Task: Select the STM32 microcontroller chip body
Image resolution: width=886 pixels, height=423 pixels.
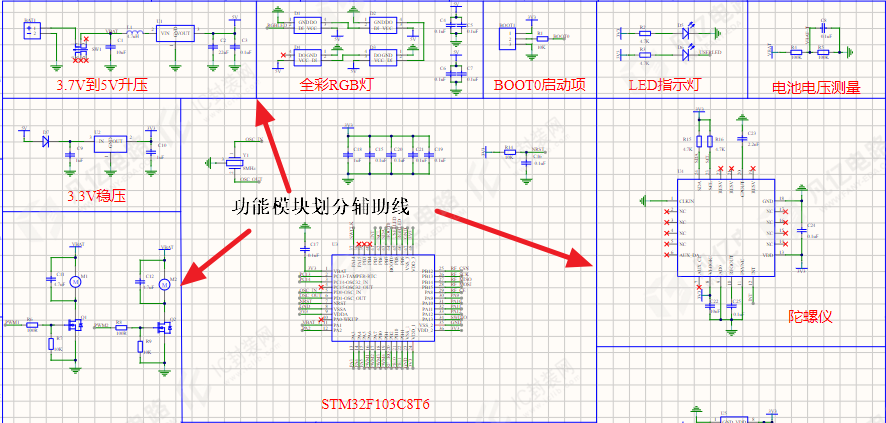Action: 383,298
